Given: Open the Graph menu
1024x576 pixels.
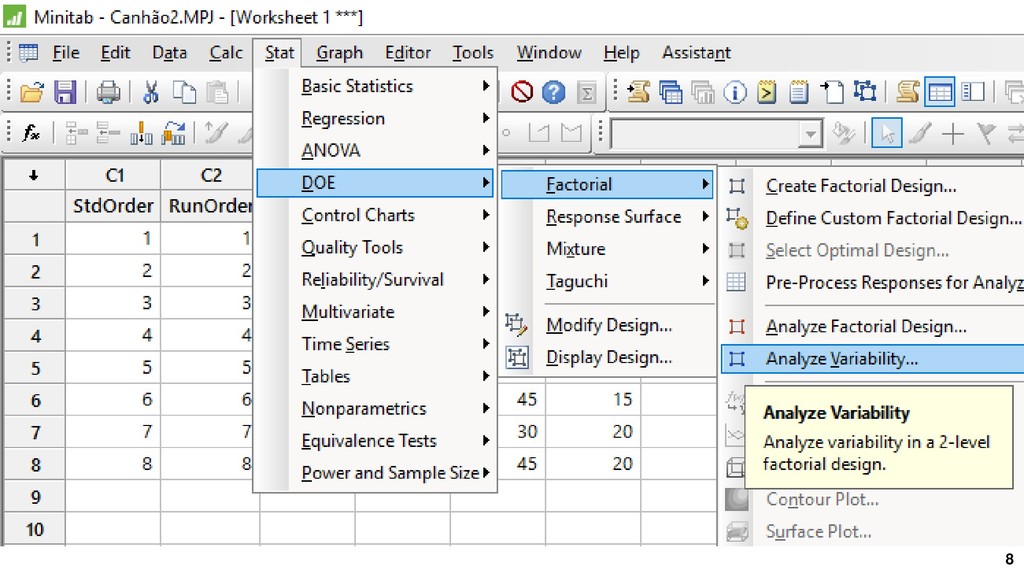Looking at the screenshot, I should (339, 52).
